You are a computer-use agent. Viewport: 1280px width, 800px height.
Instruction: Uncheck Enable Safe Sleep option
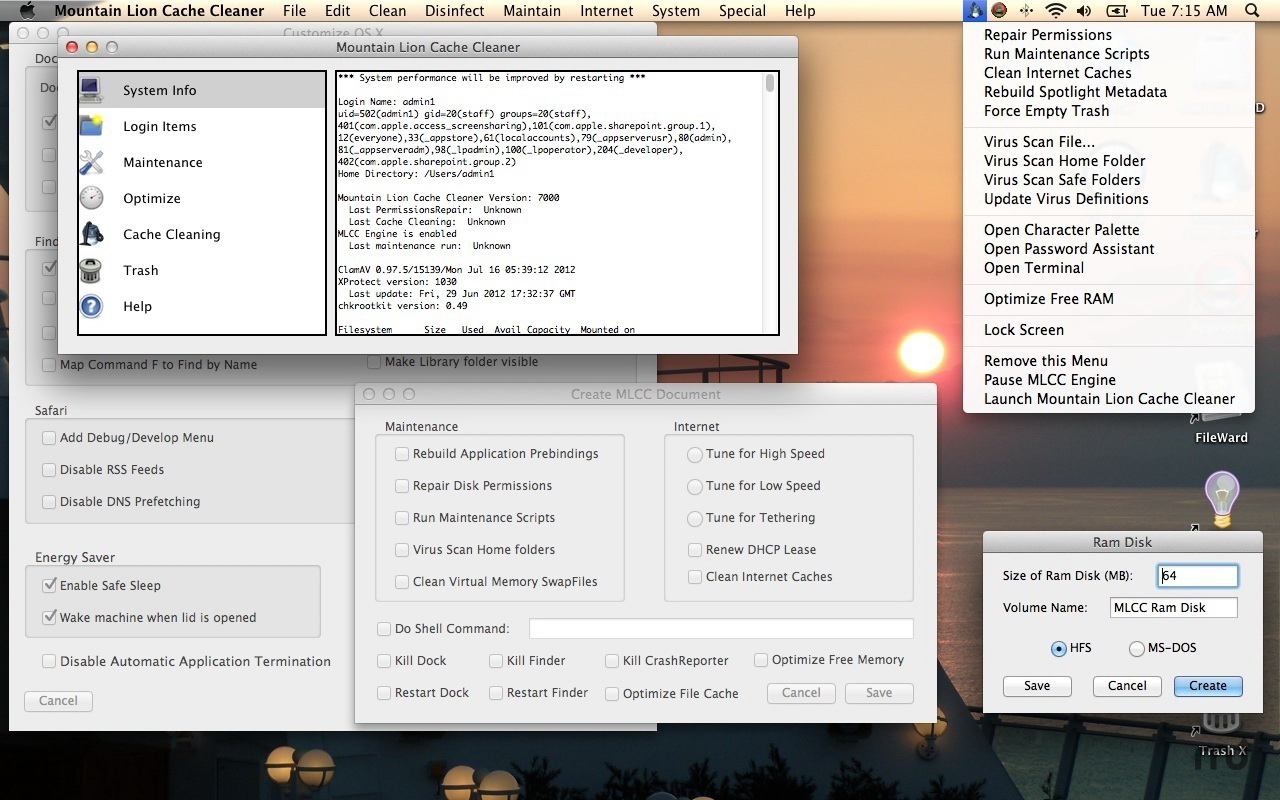[49, 586]
